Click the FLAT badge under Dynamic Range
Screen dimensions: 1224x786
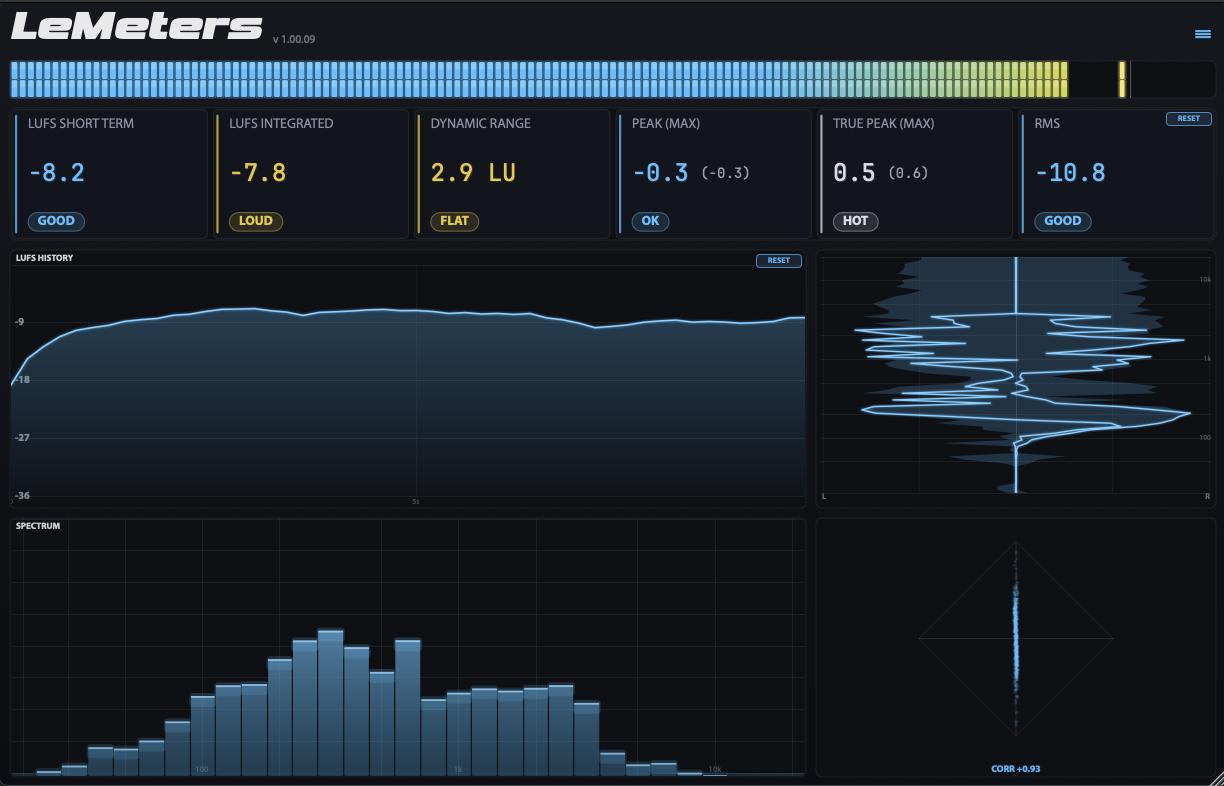click(455, 221)
